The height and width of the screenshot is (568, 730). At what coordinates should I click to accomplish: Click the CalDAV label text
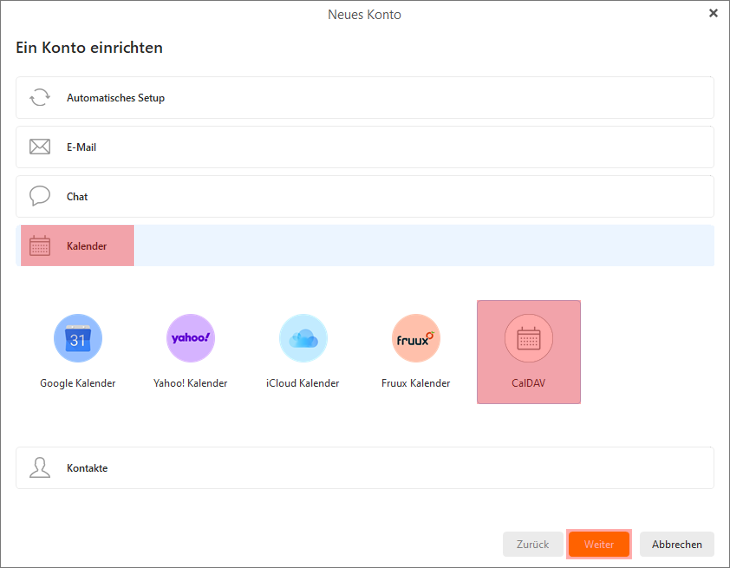pyautogui.click(x=528, y=383)
